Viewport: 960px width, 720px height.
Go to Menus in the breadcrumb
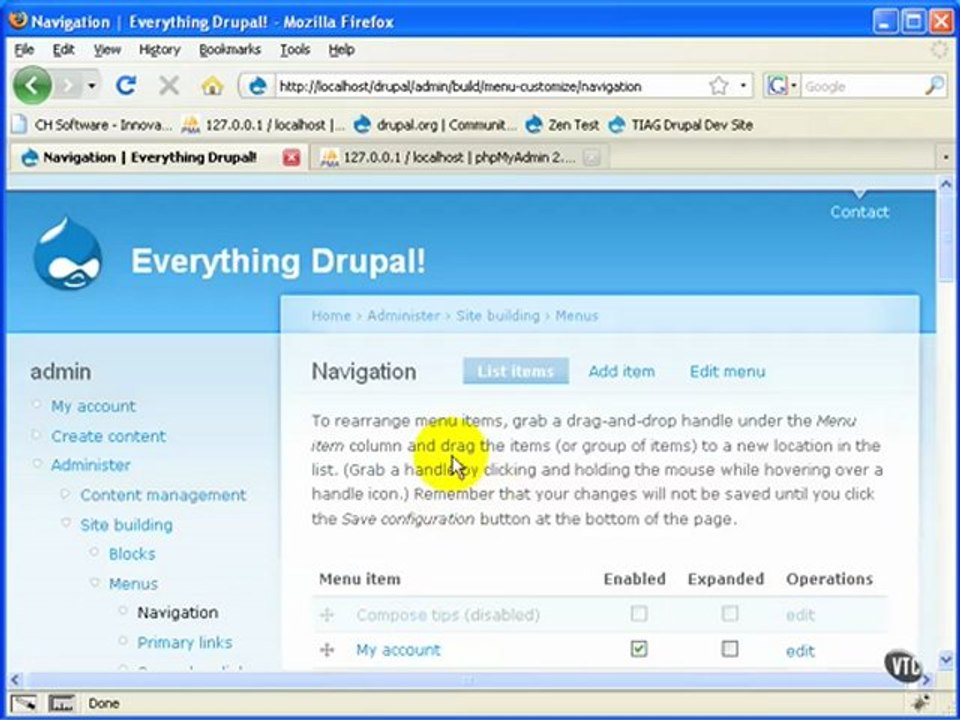coord(577,316)
